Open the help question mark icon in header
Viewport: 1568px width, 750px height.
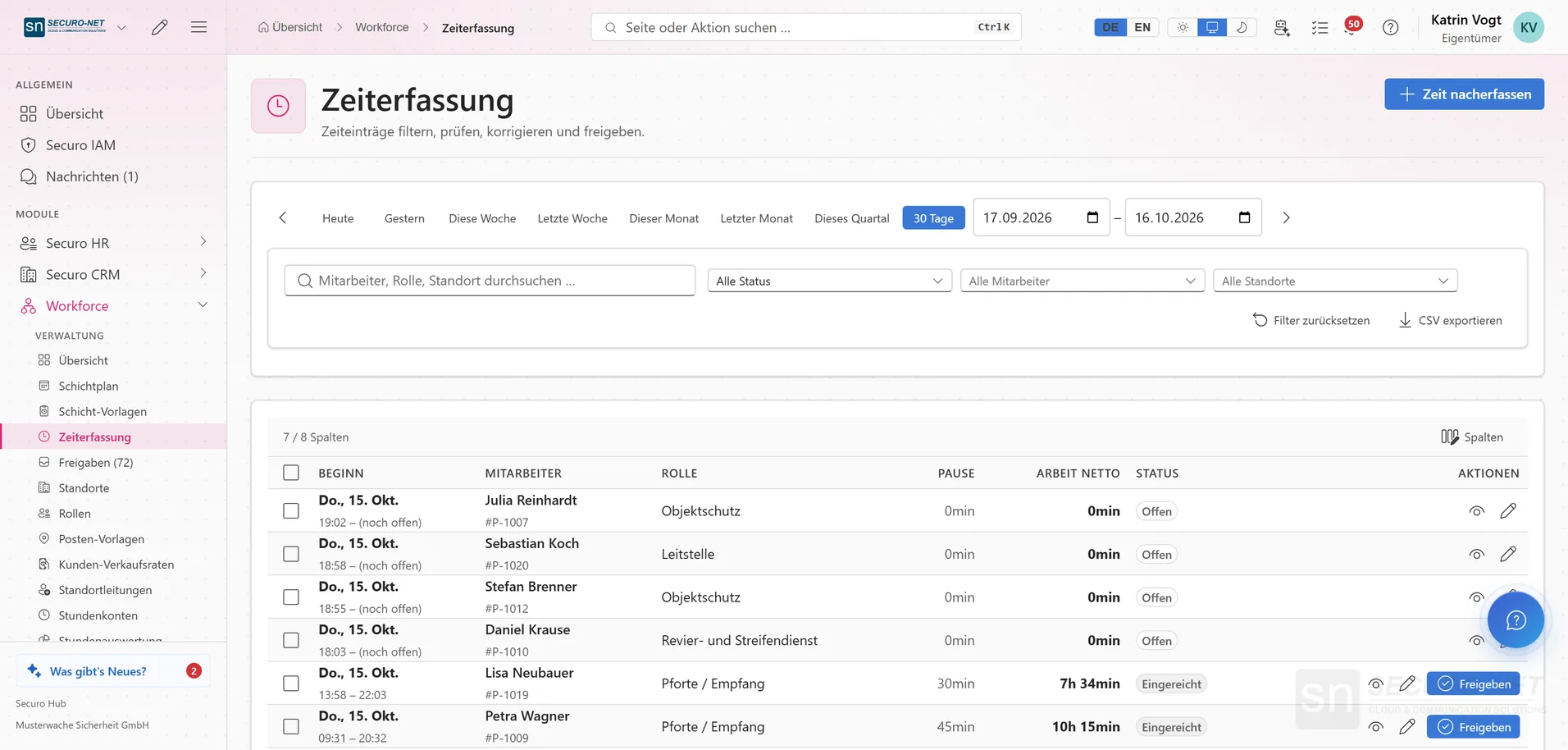(1390, 27)
